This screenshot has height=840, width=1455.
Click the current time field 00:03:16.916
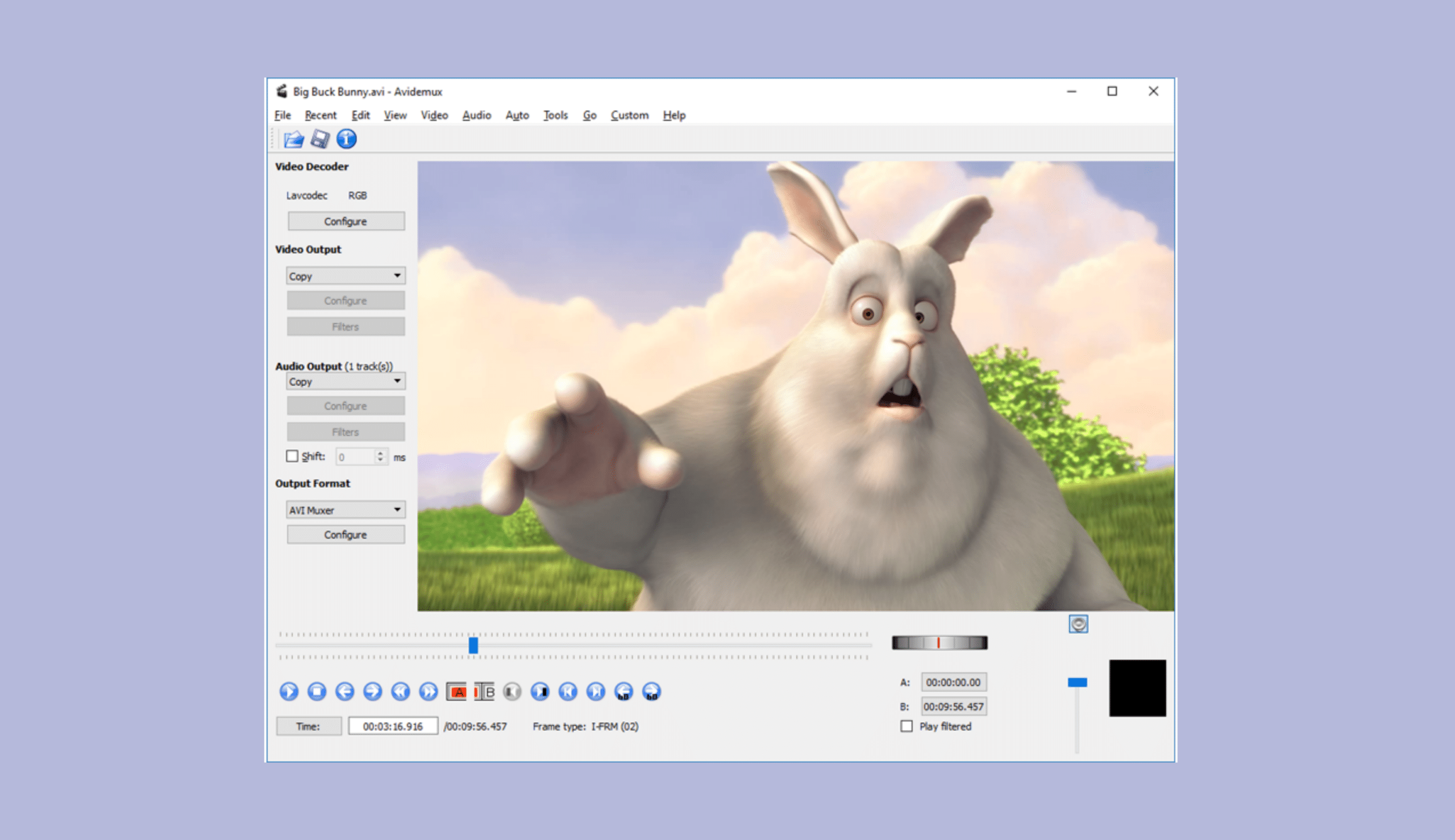click(393, 726)
